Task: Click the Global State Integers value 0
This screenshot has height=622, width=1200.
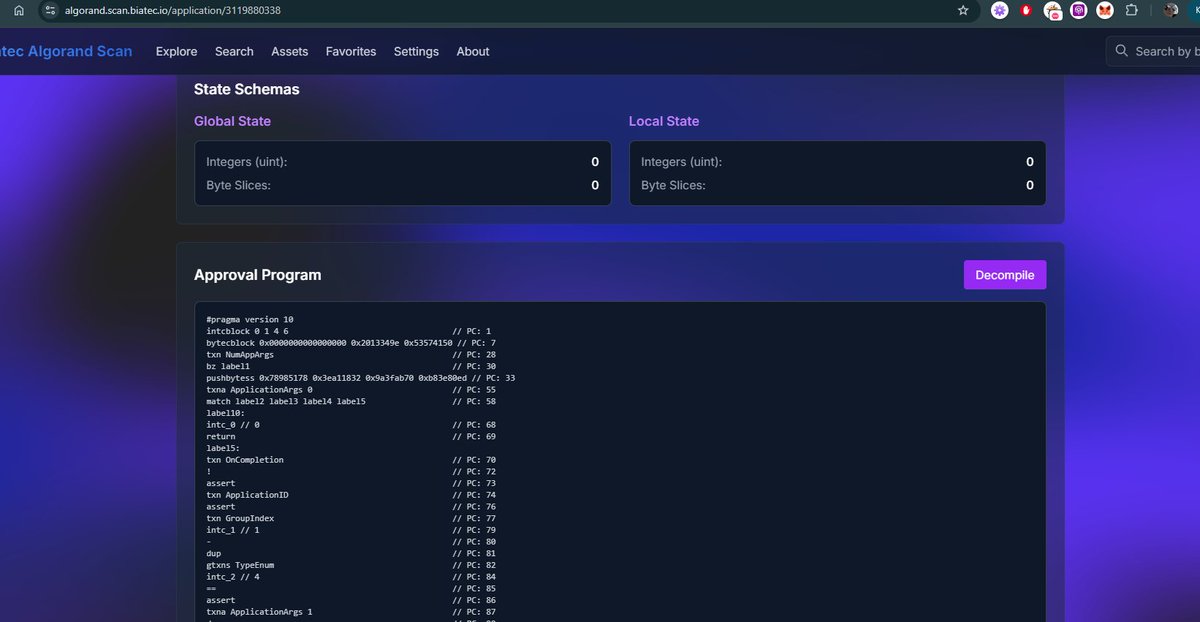Action: tap(595, 162)
